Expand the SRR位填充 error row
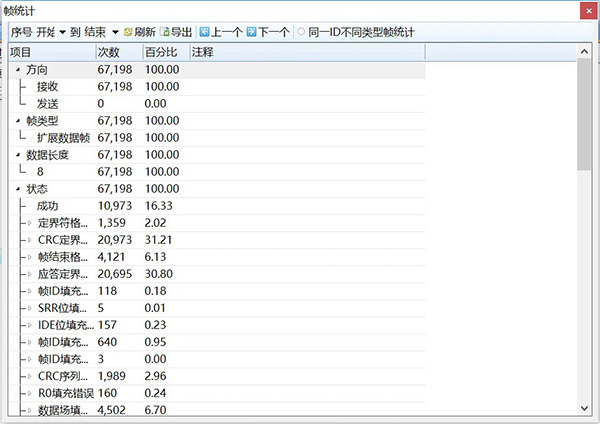600x424 pixels. pyautogui.click(x=30, y=308)
